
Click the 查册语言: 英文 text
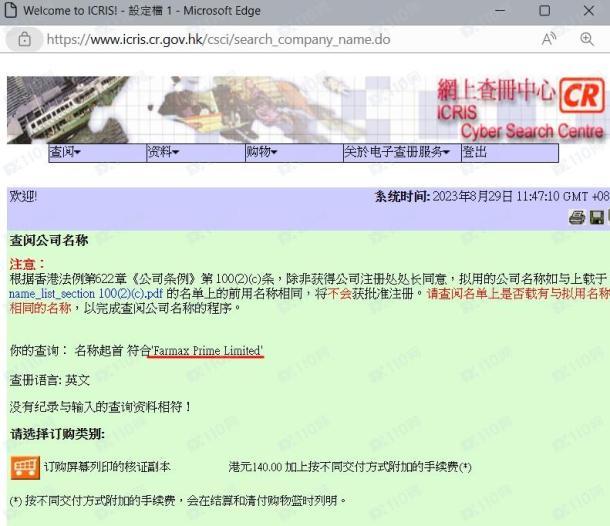point(50,380)
